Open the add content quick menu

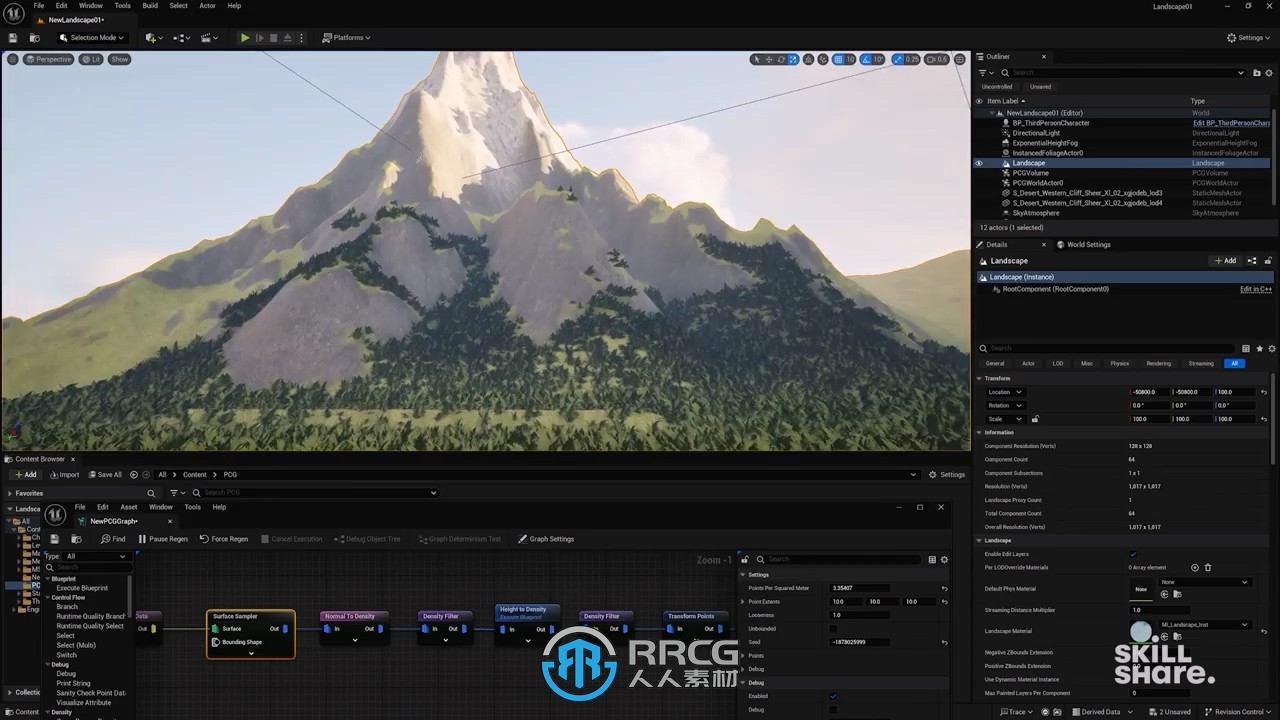click(x=154, y=38)
